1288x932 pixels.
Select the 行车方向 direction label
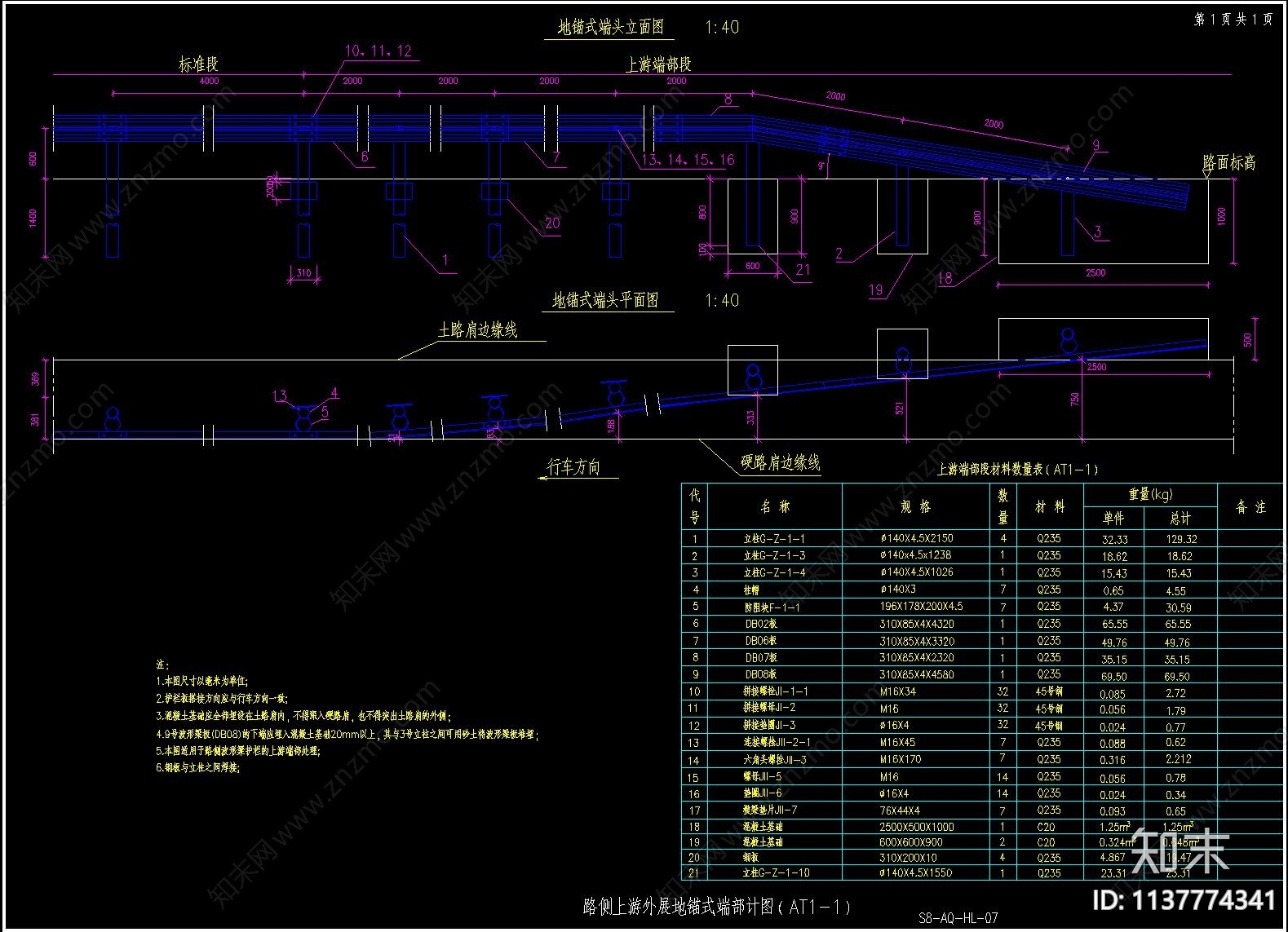pos(573,466)
